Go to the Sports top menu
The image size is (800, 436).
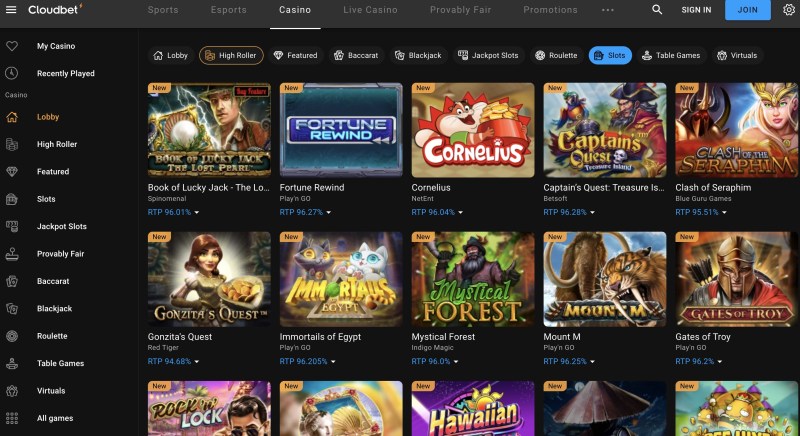(163, 10)
